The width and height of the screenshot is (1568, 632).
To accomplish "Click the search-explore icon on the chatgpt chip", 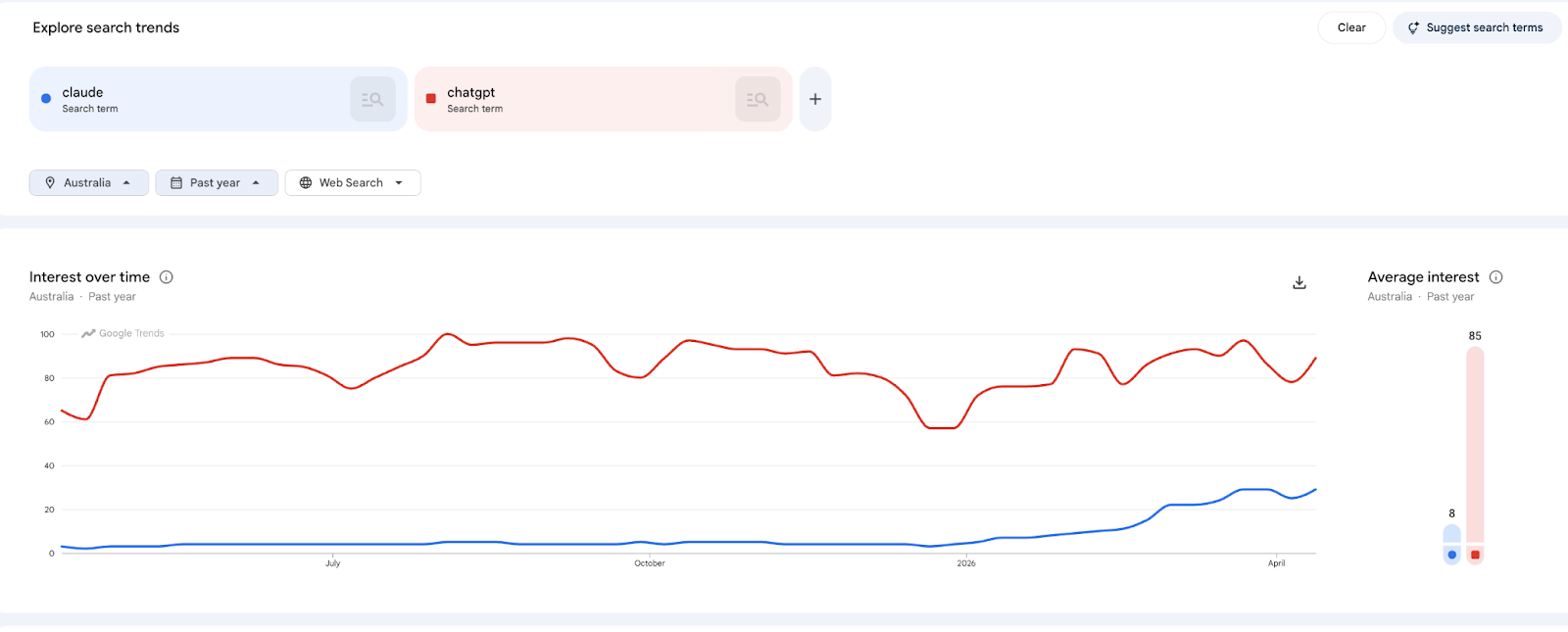I will (758, 99).
